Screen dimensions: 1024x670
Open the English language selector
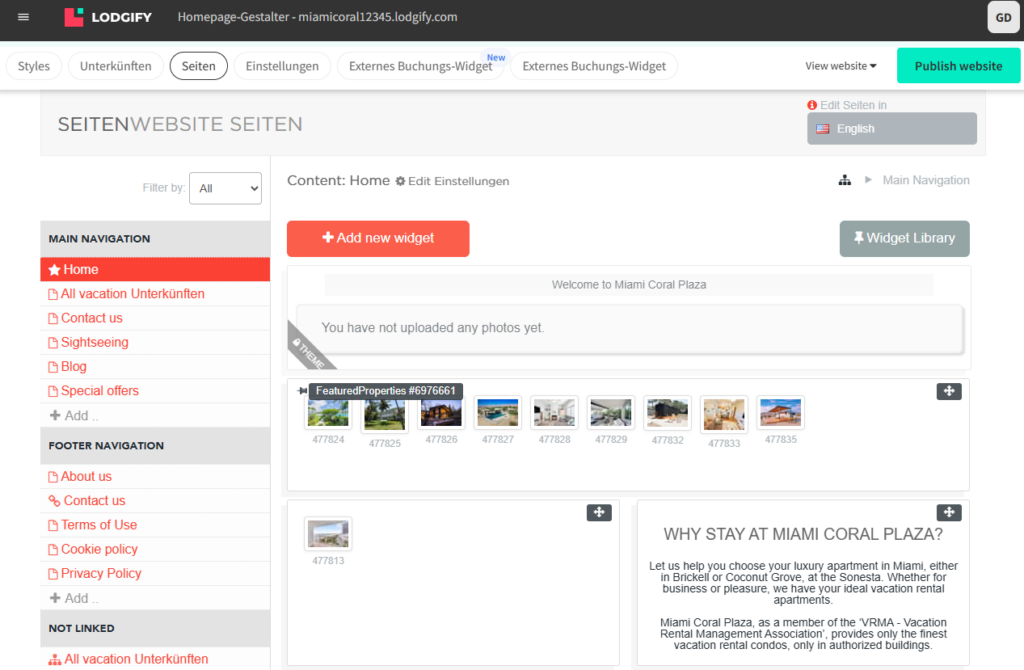[891, 129]
